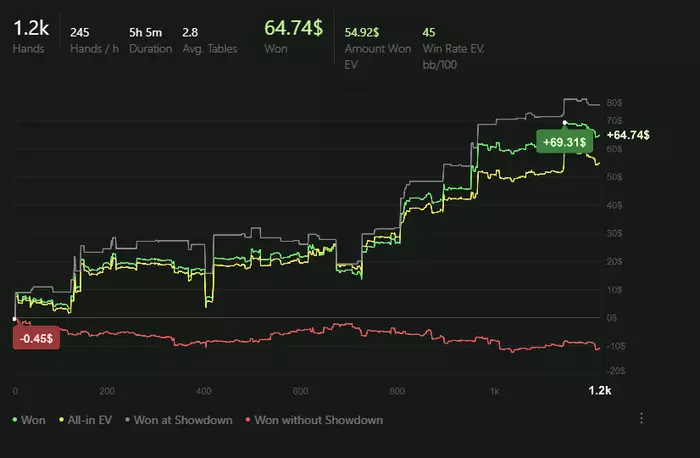The width and height of the screenshot is (700, 458).
Task: Click the +64.74$ end value label
Action: 628,135
